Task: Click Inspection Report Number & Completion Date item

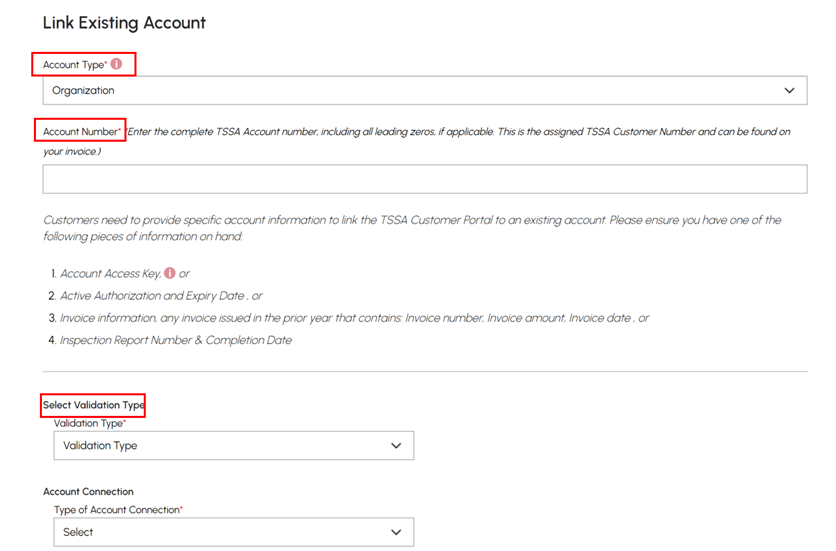Action: [175, 340]
